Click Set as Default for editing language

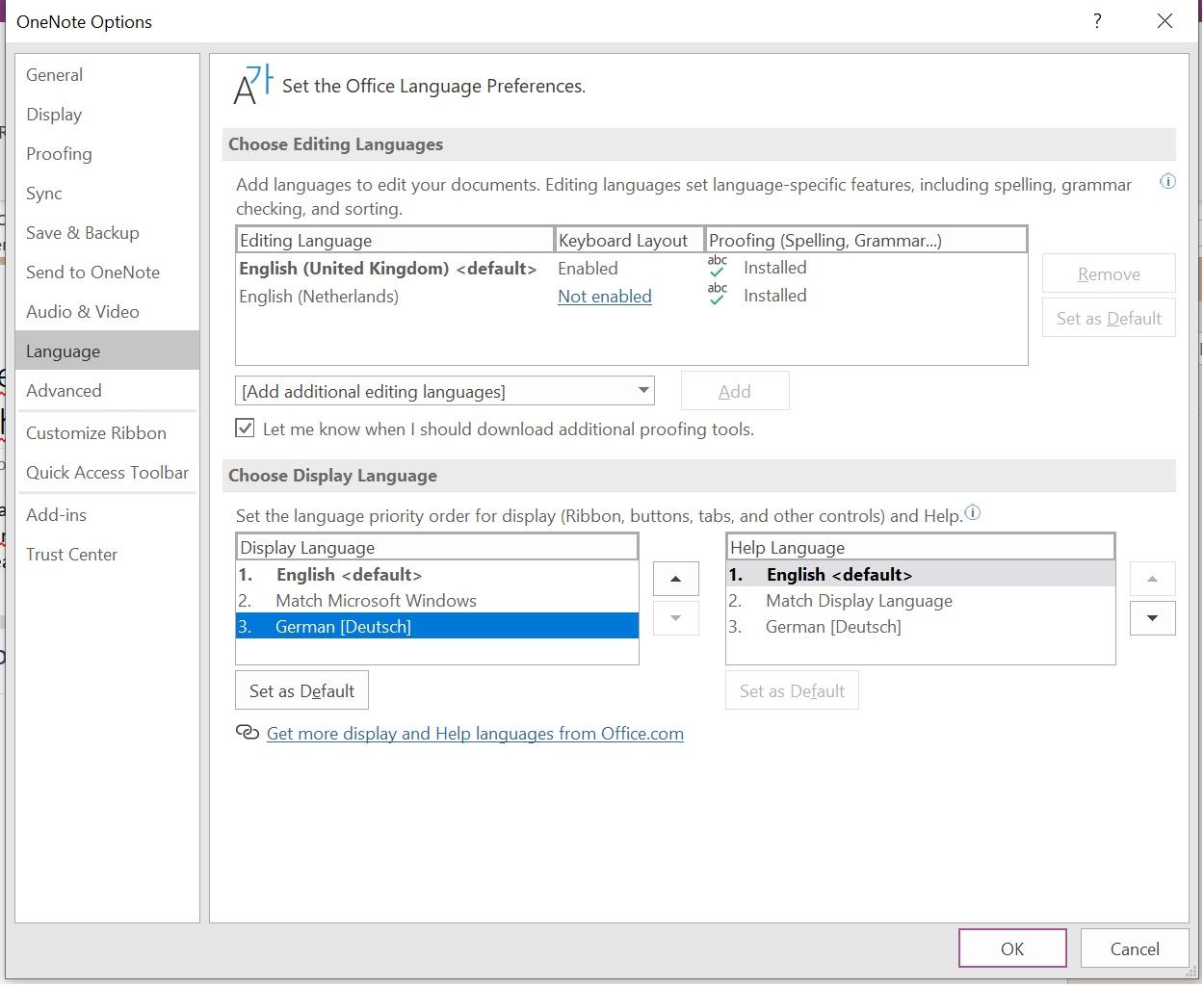tap(1109, 318)
